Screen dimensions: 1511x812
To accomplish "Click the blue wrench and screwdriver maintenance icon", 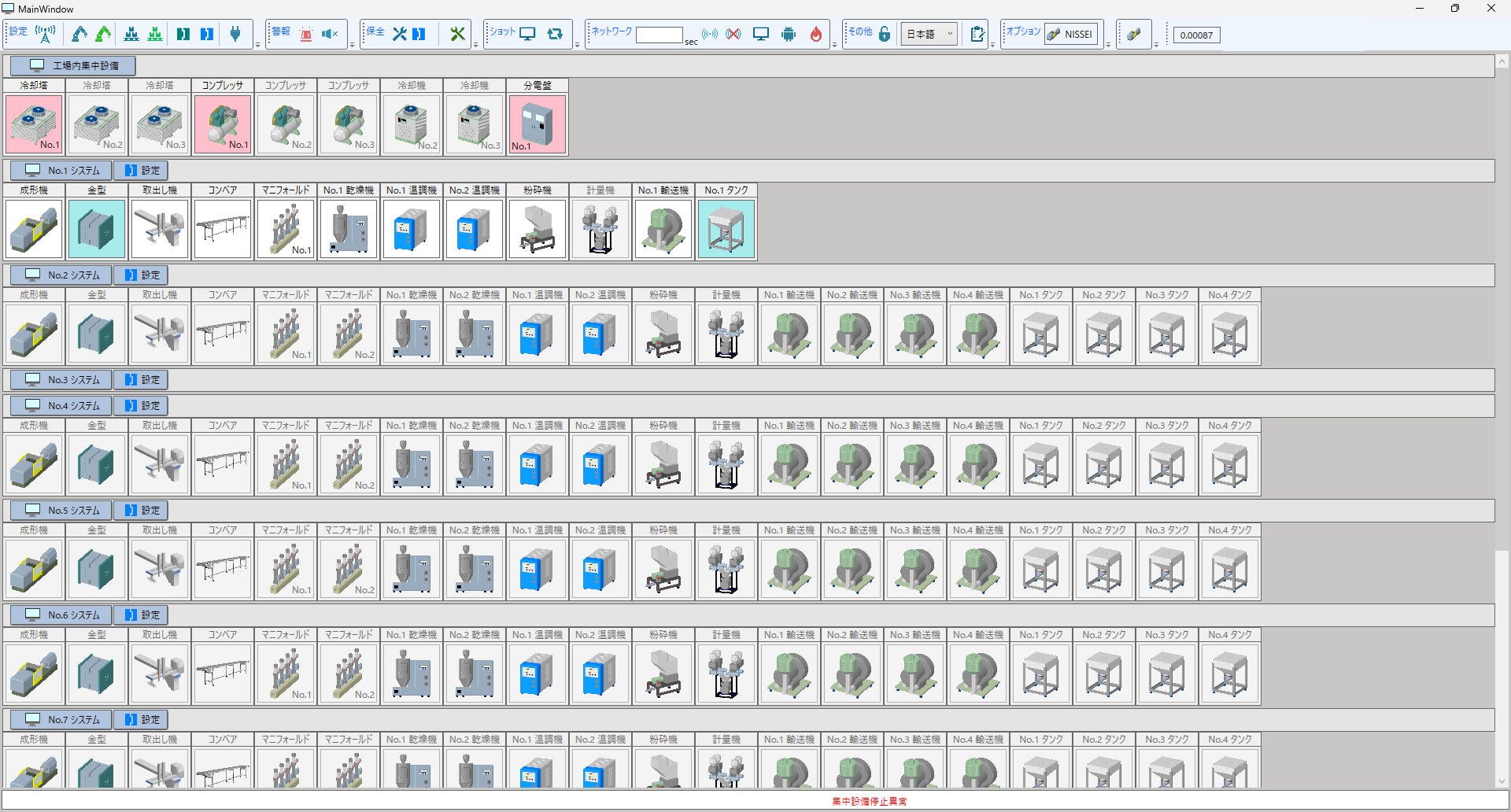I will 400,34.
